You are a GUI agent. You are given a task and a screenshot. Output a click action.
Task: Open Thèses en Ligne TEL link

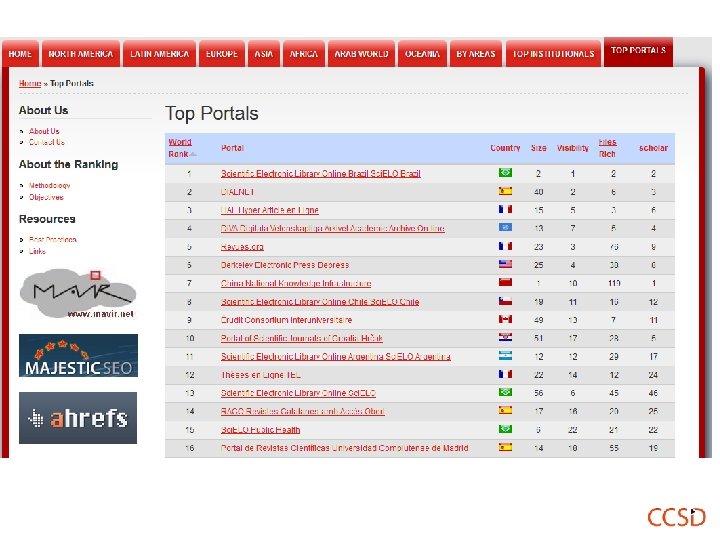coord(261,375)
